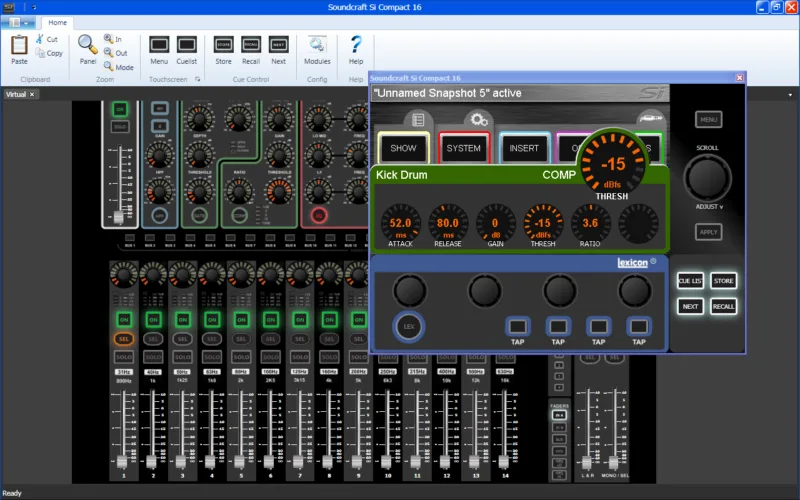The height and width of the screenshot is (500, 800).
Task: Click the BUS 10 button
Action: (310, 238)
